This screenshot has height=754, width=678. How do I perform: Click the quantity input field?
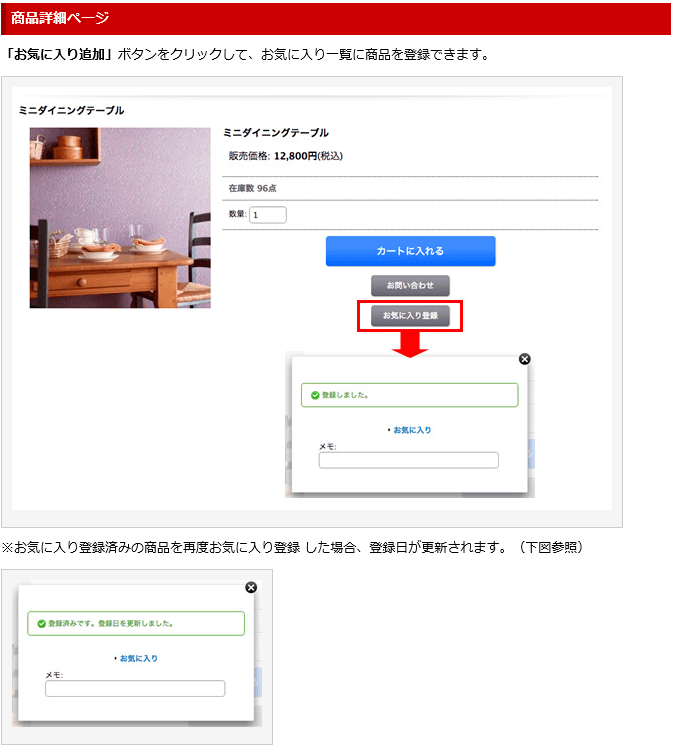268,215
